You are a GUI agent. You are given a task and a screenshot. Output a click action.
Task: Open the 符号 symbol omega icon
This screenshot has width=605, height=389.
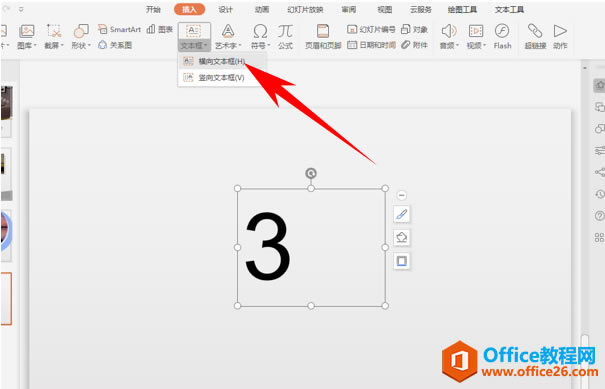tap(260, 31)
